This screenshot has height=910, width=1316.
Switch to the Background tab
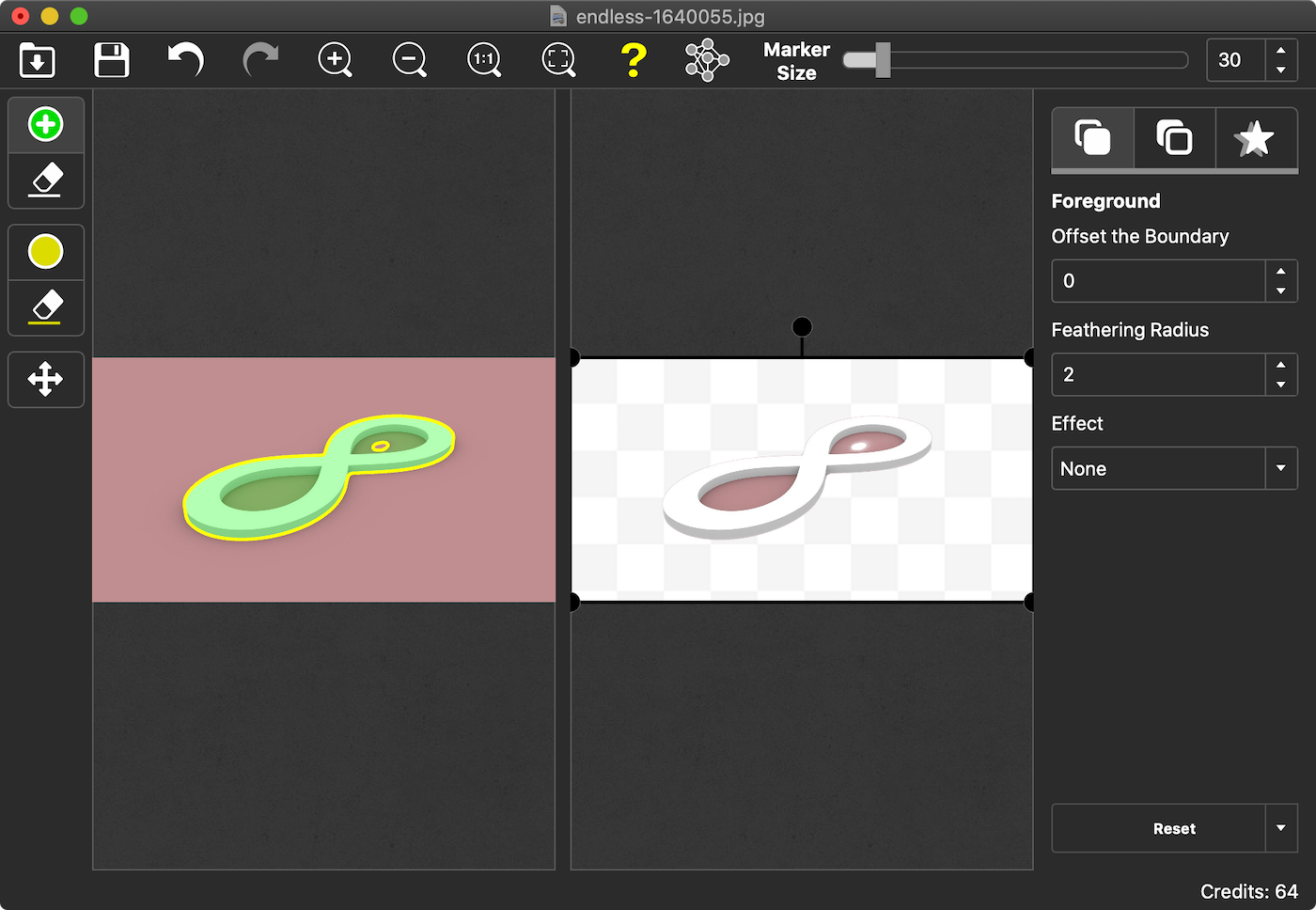[1174, 138]
